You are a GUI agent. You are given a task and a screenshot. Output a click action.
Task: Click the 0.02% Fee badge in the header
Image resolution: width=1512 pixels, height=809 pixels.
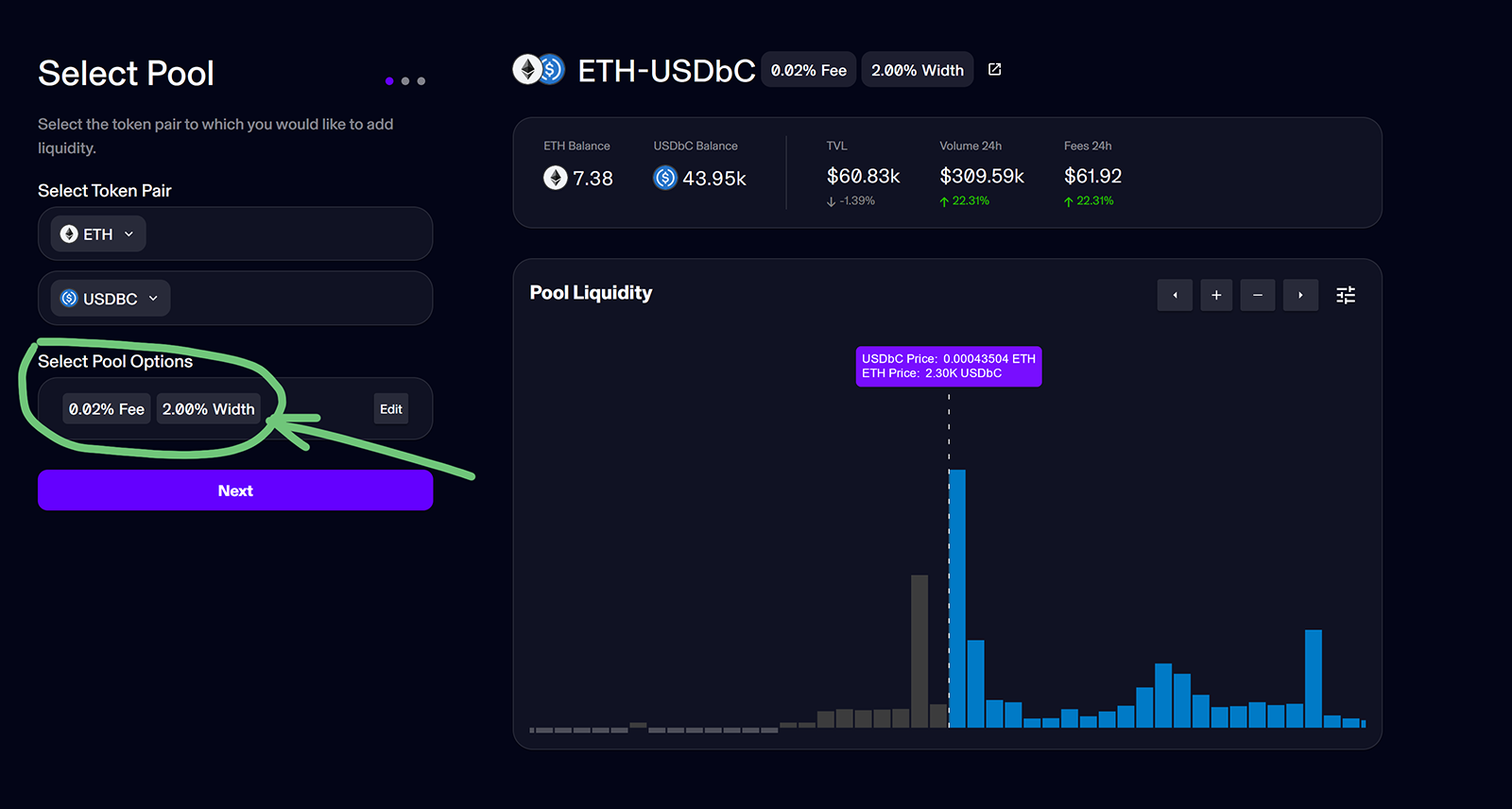(808, 70)
